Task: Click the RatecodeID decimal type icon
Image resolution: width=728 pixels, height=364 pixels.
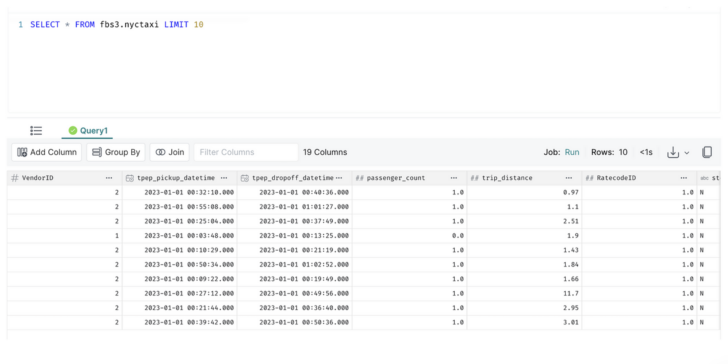Action: 590,178
